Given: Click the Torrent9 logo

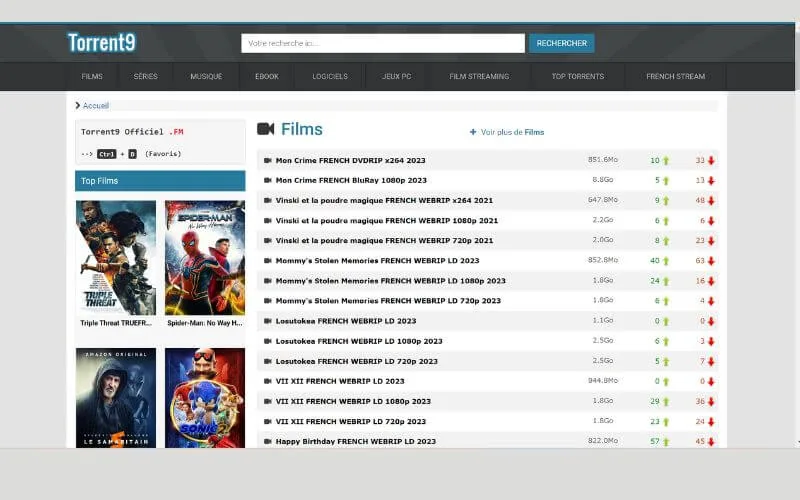Looking at the screenshot, I should pyautogui.click(x=102, y=42).
